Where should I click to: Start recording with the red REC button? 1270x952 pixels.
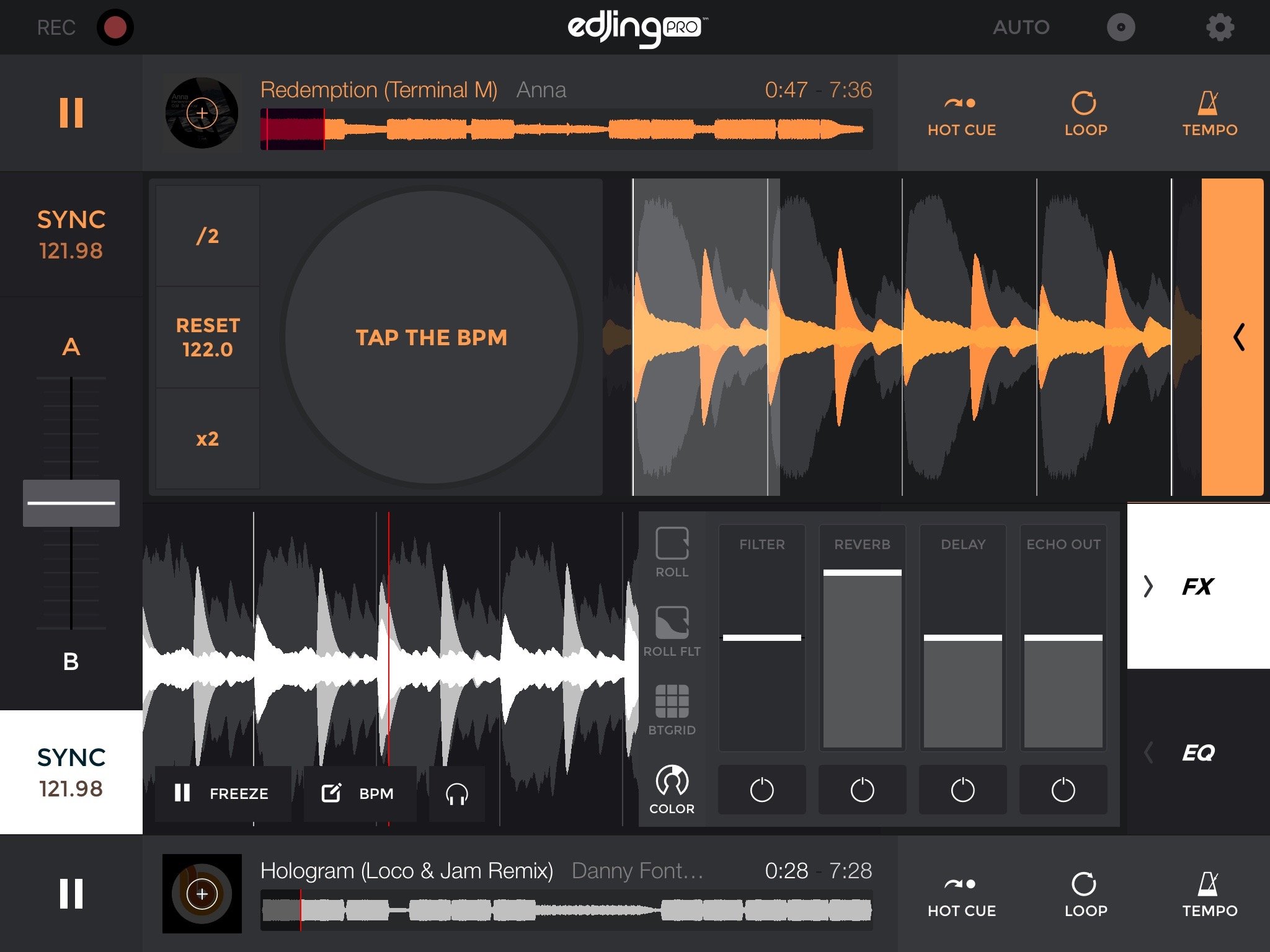[x=115, y=27]
